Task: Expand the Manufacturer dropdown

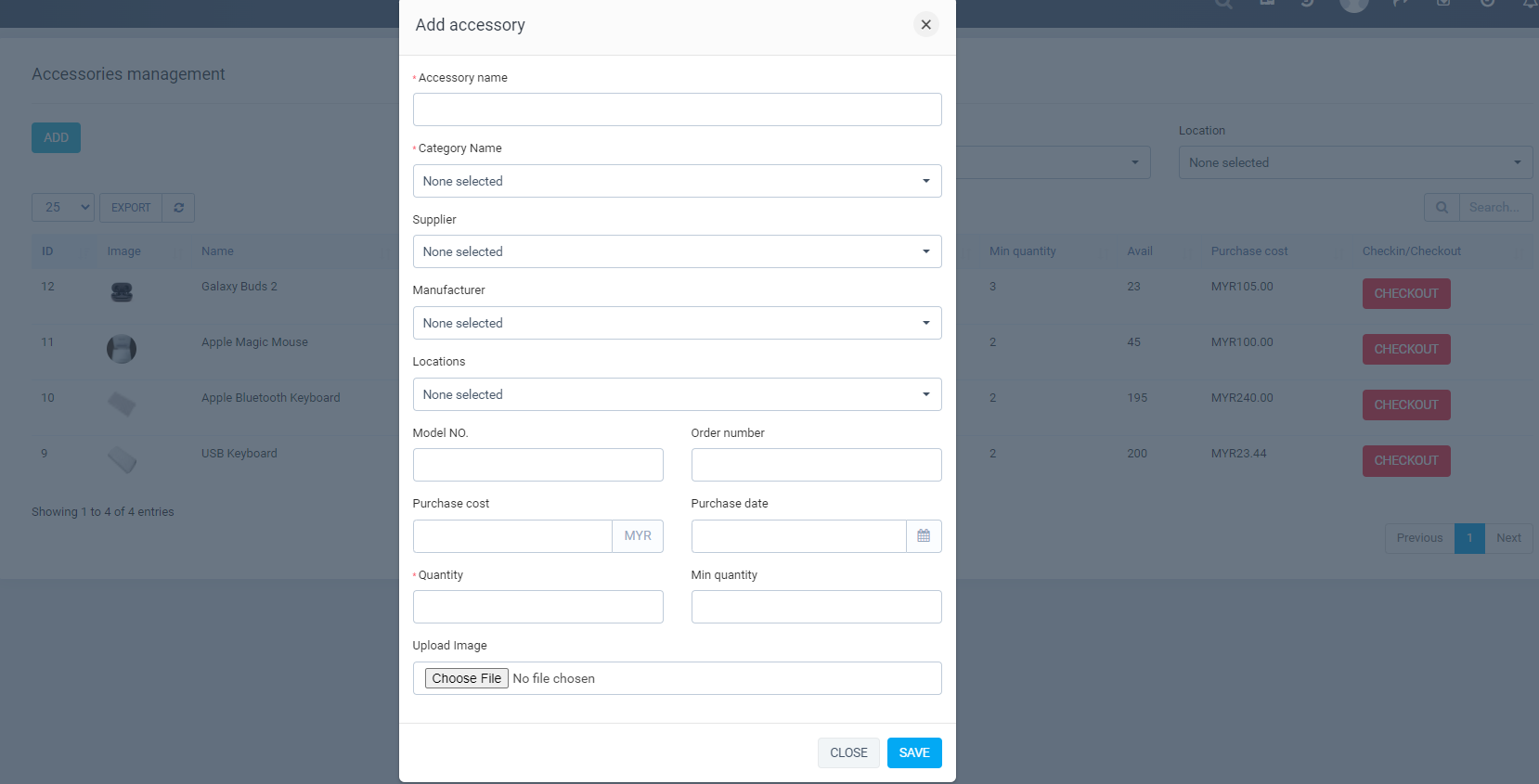Action: [677, 323]
